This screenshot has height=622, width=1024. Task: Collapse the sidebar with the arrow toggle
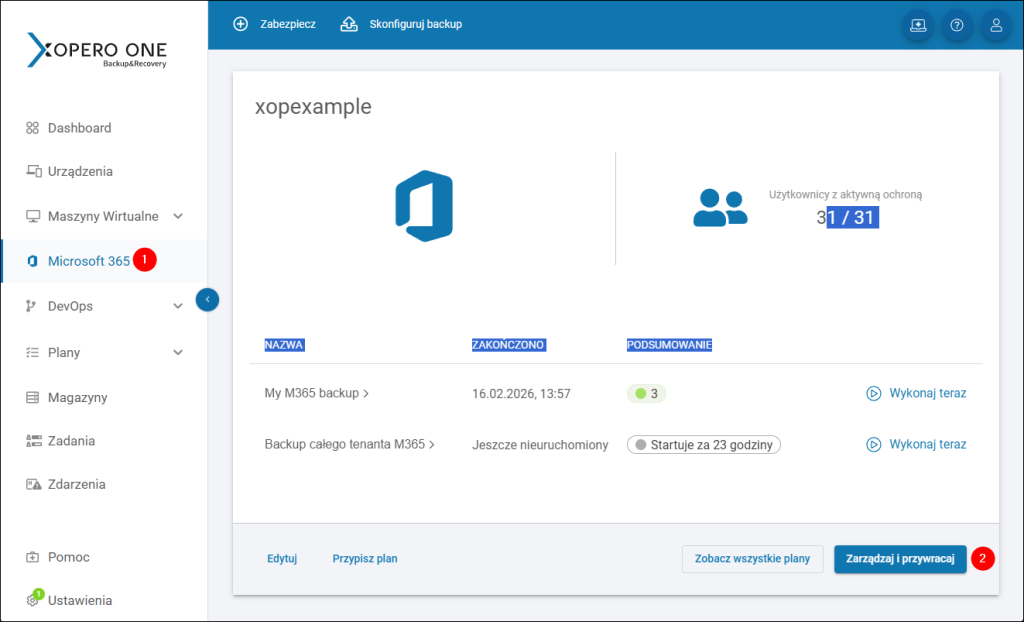[x=207, y=299]
